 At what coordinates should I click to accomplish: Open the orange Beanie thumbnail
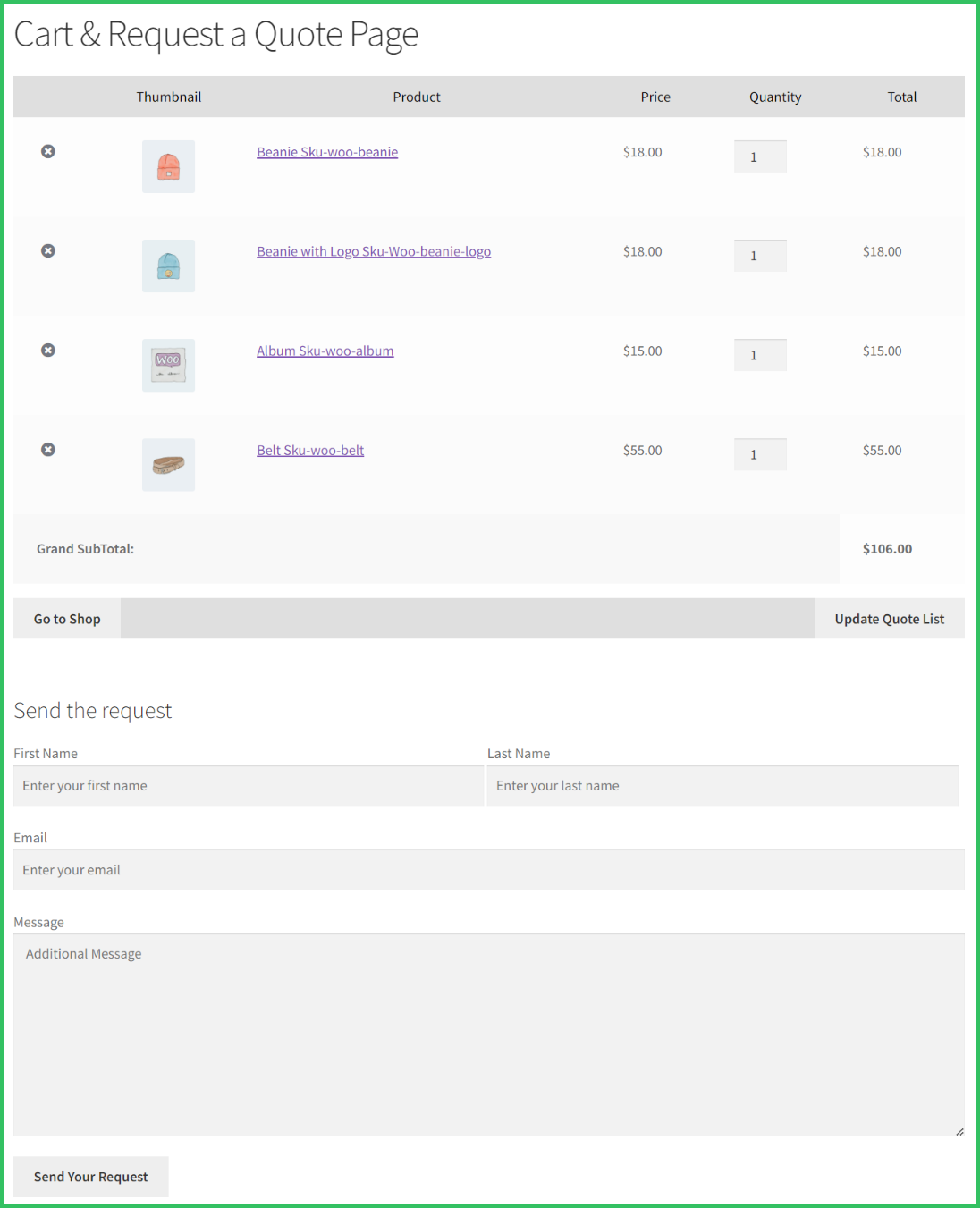point(168,166)
